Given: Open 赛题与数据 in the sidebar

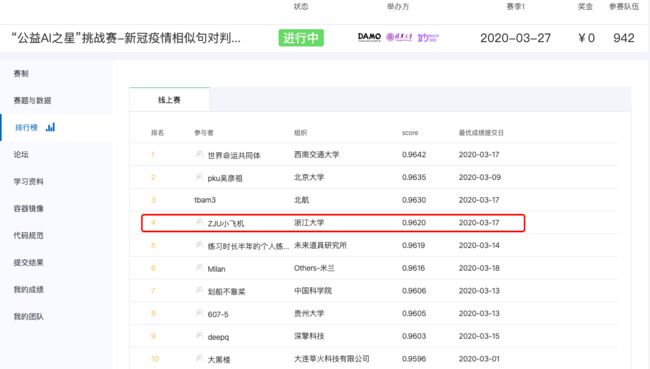Looking at the screenshot, I should tap(32, 100).
